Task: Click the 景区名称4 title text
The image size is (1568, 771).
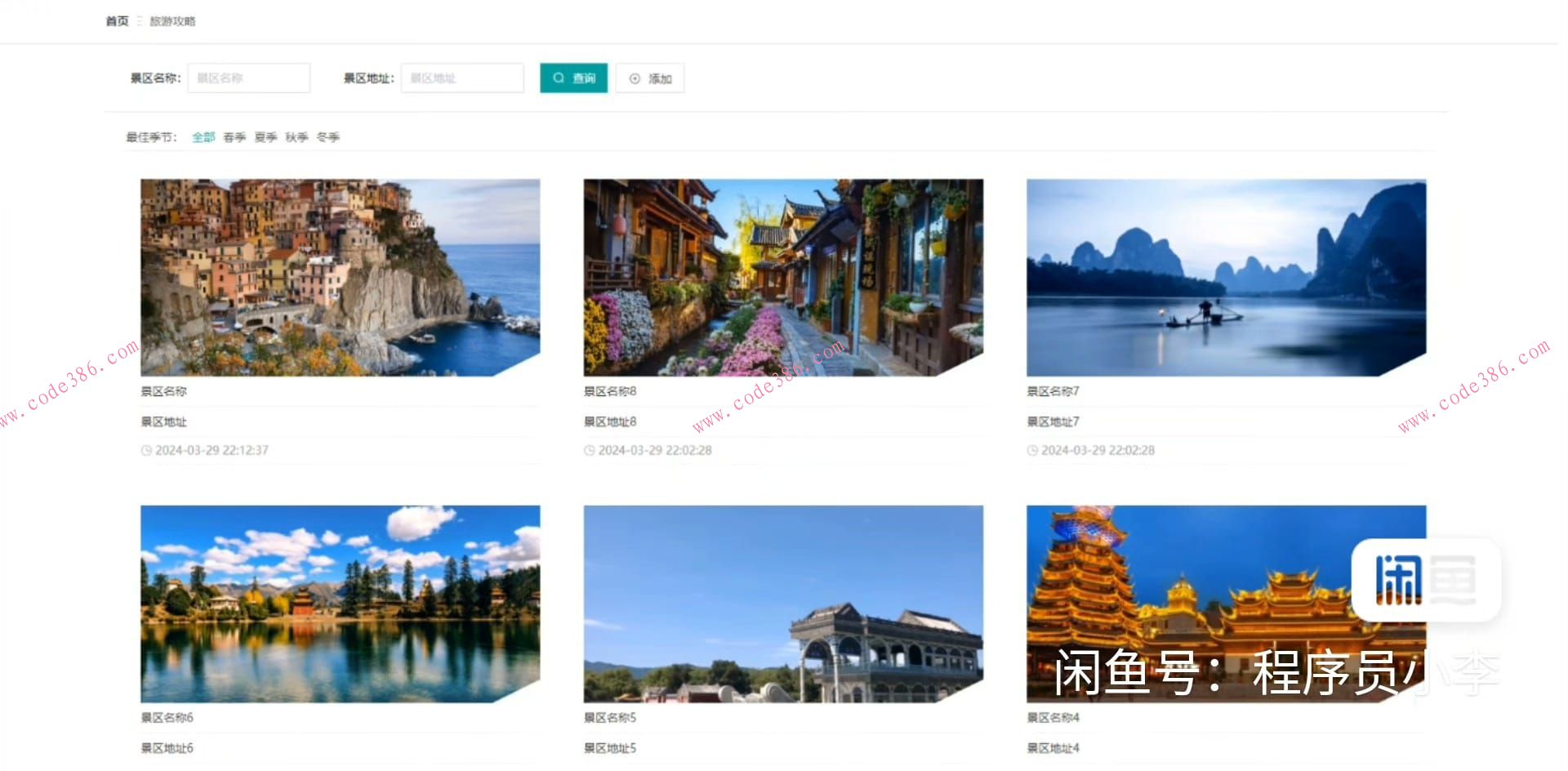Action: click(1053, 717)
